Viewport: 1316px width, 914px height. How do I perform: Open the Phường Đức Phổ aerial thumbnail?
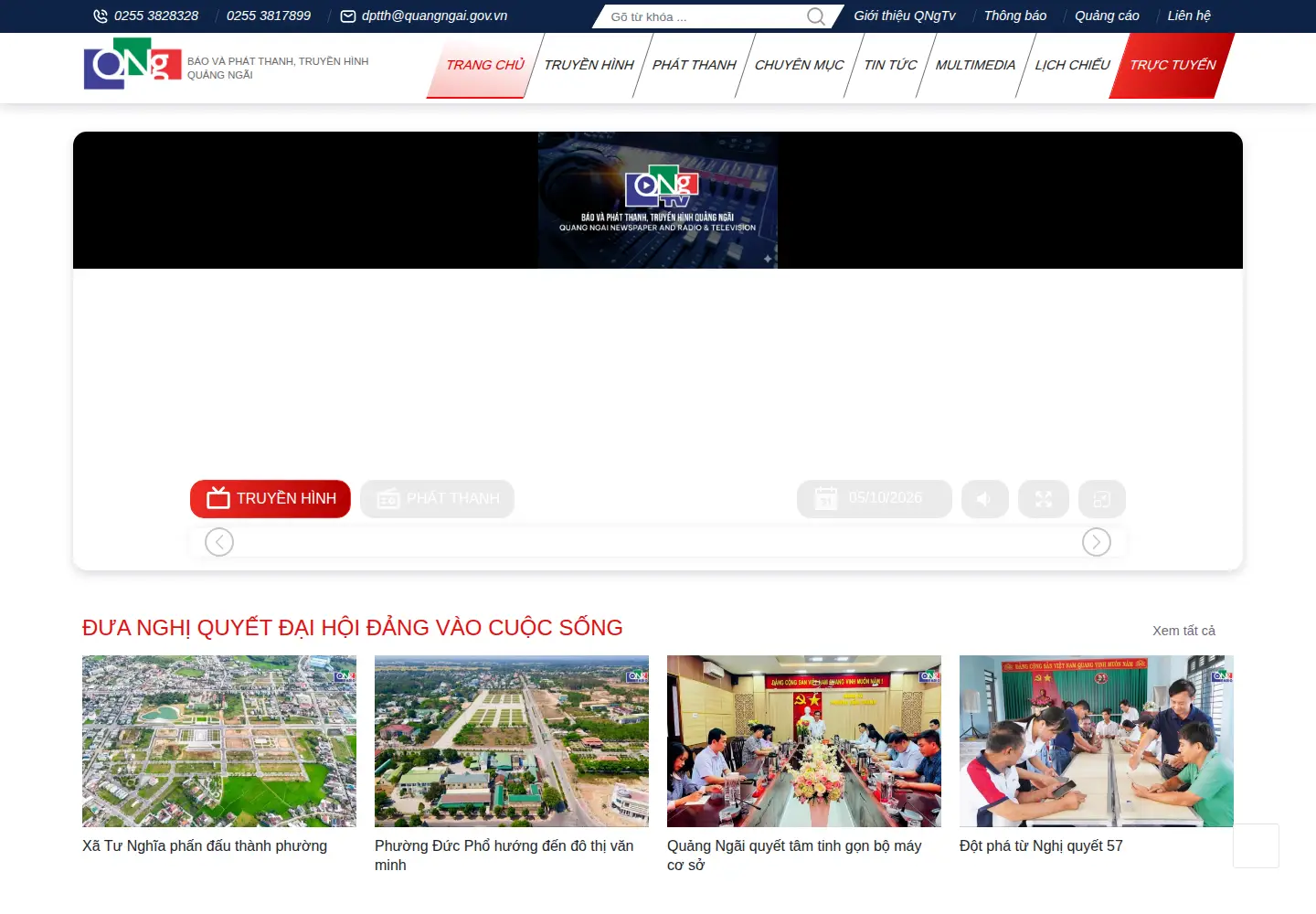(512, 741)
